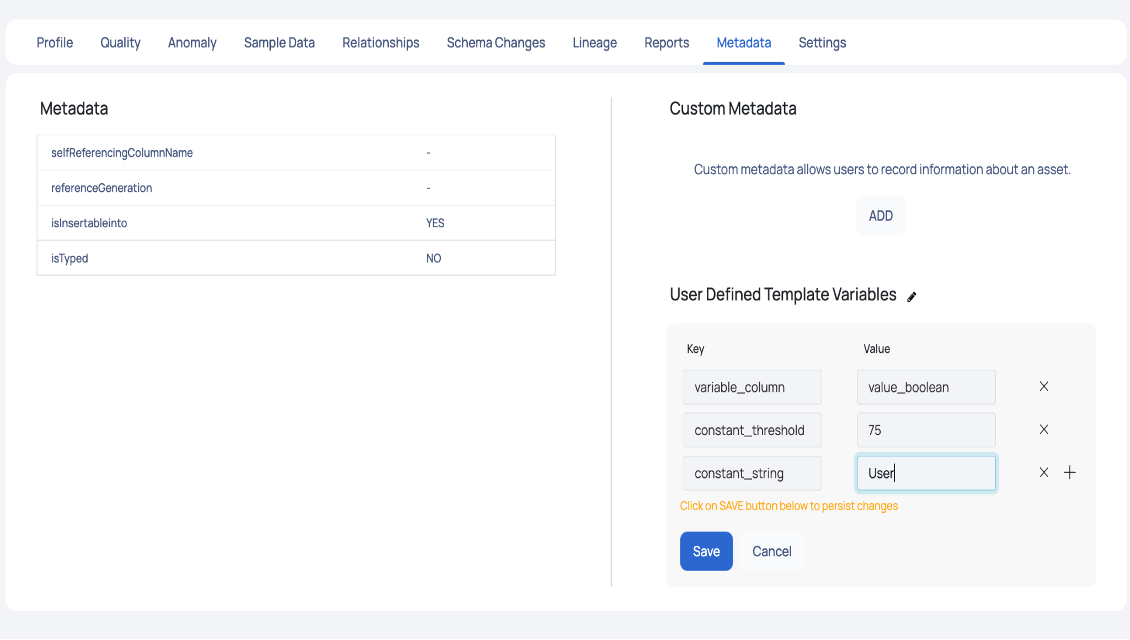The width and height of the screenshot is (1130, 640).
Task: Add a new variable row with the plus icon
Action: [1069, 472]
